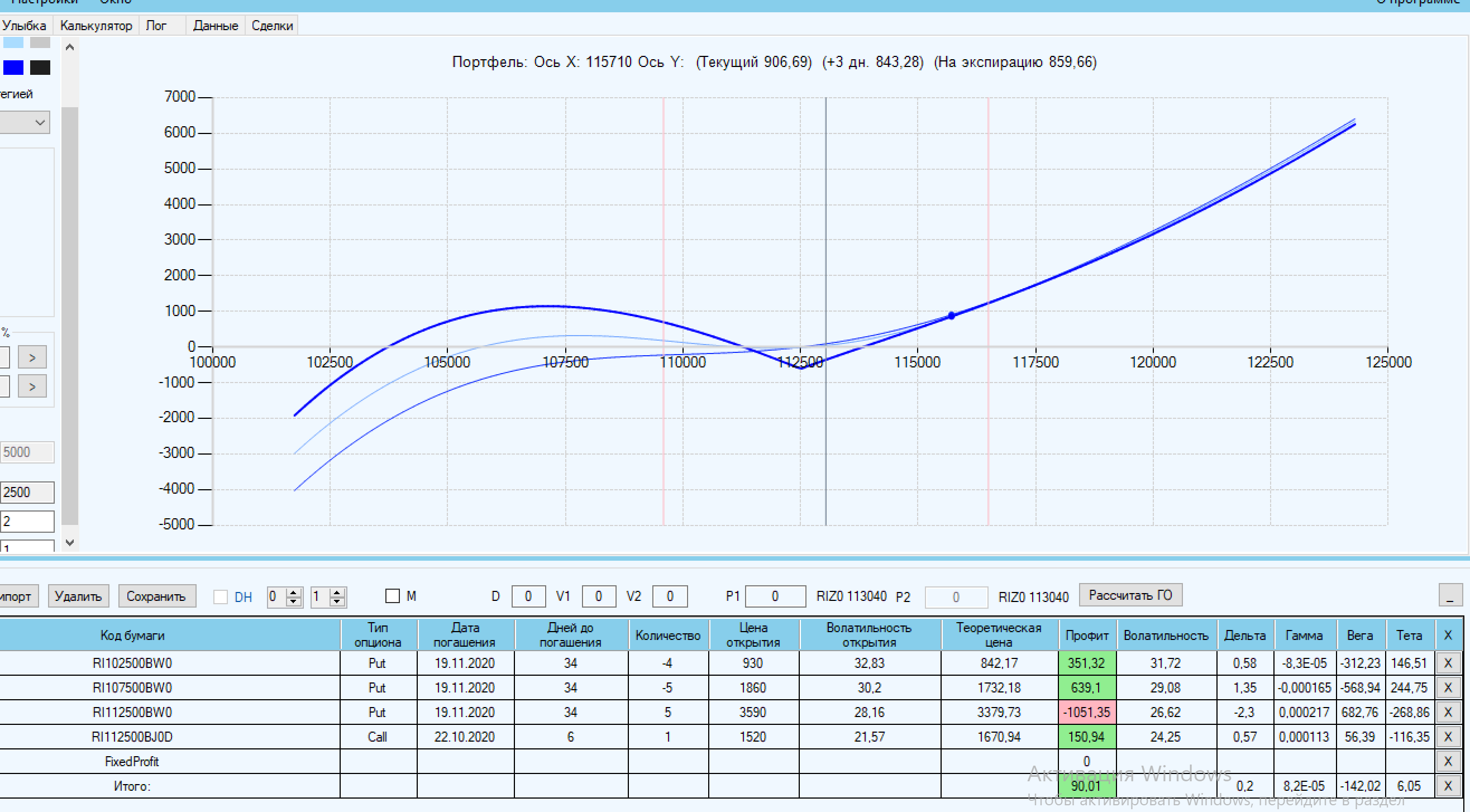1470x812 pixels.
Task: Increase the first DH spinner value
Action: [294, 593]
